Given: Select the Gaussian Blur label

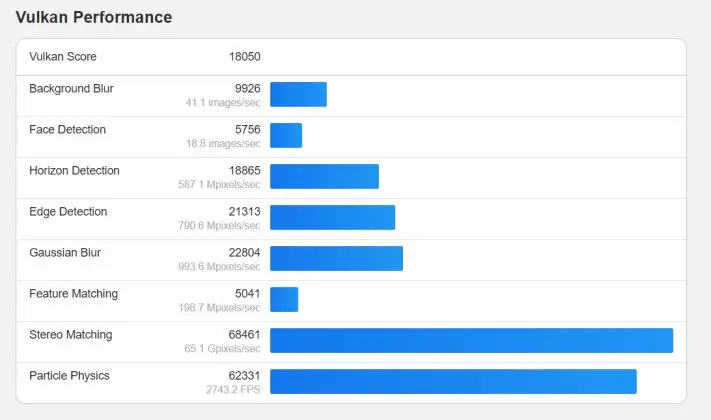Looking at the screenshot, I should [x=65, y=253].
